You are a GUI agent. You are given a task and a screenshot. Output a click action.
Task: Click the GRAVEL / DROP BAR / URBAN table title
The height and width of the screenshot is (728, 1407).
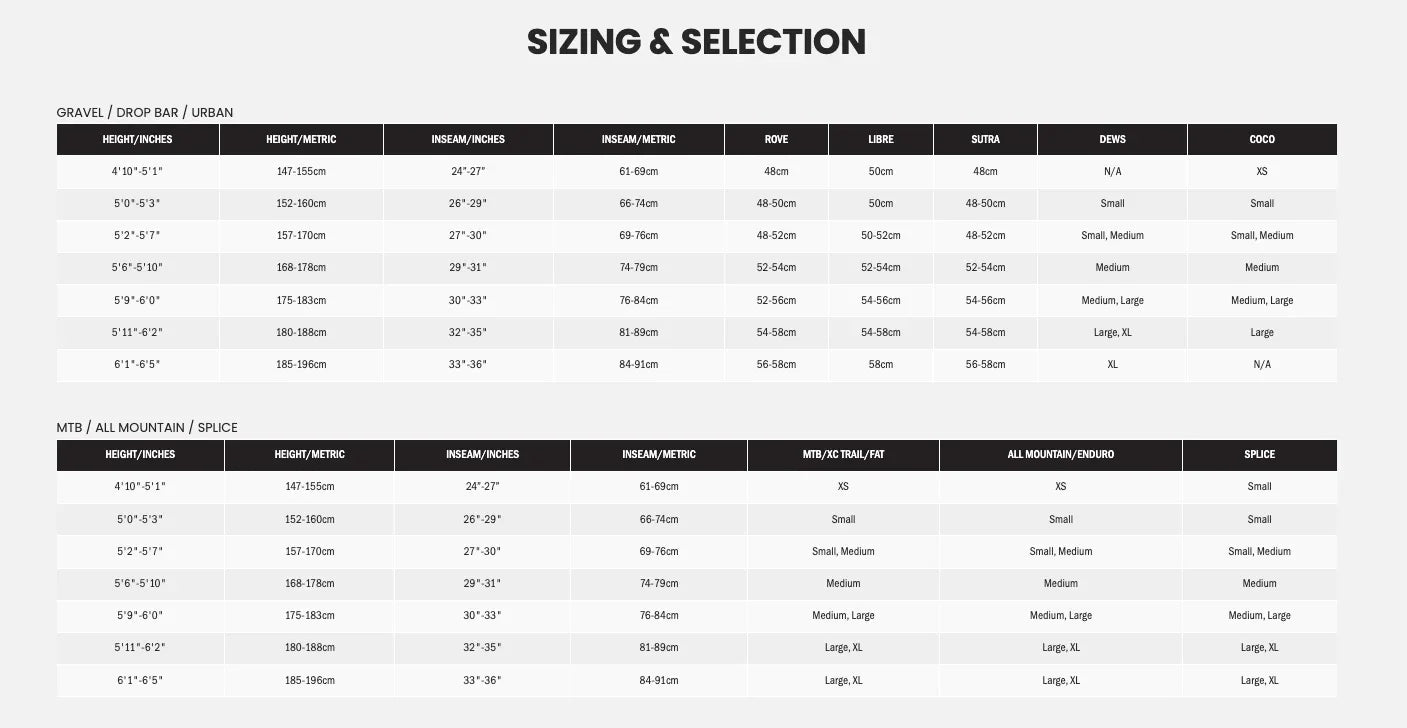(145, 113)
